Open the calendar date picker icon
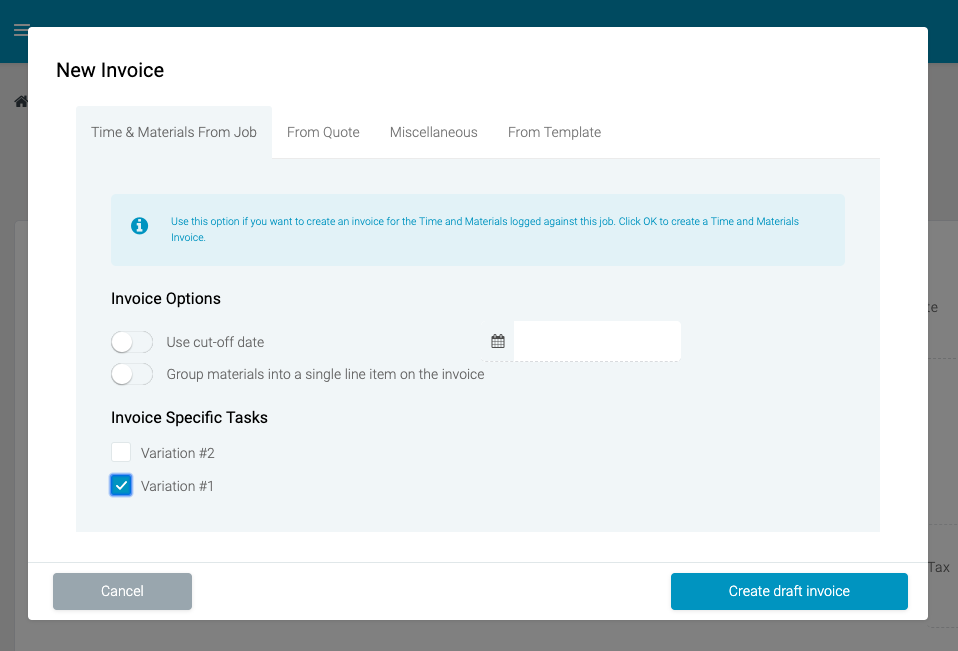 pyautogui.click(x=498, y=341)
